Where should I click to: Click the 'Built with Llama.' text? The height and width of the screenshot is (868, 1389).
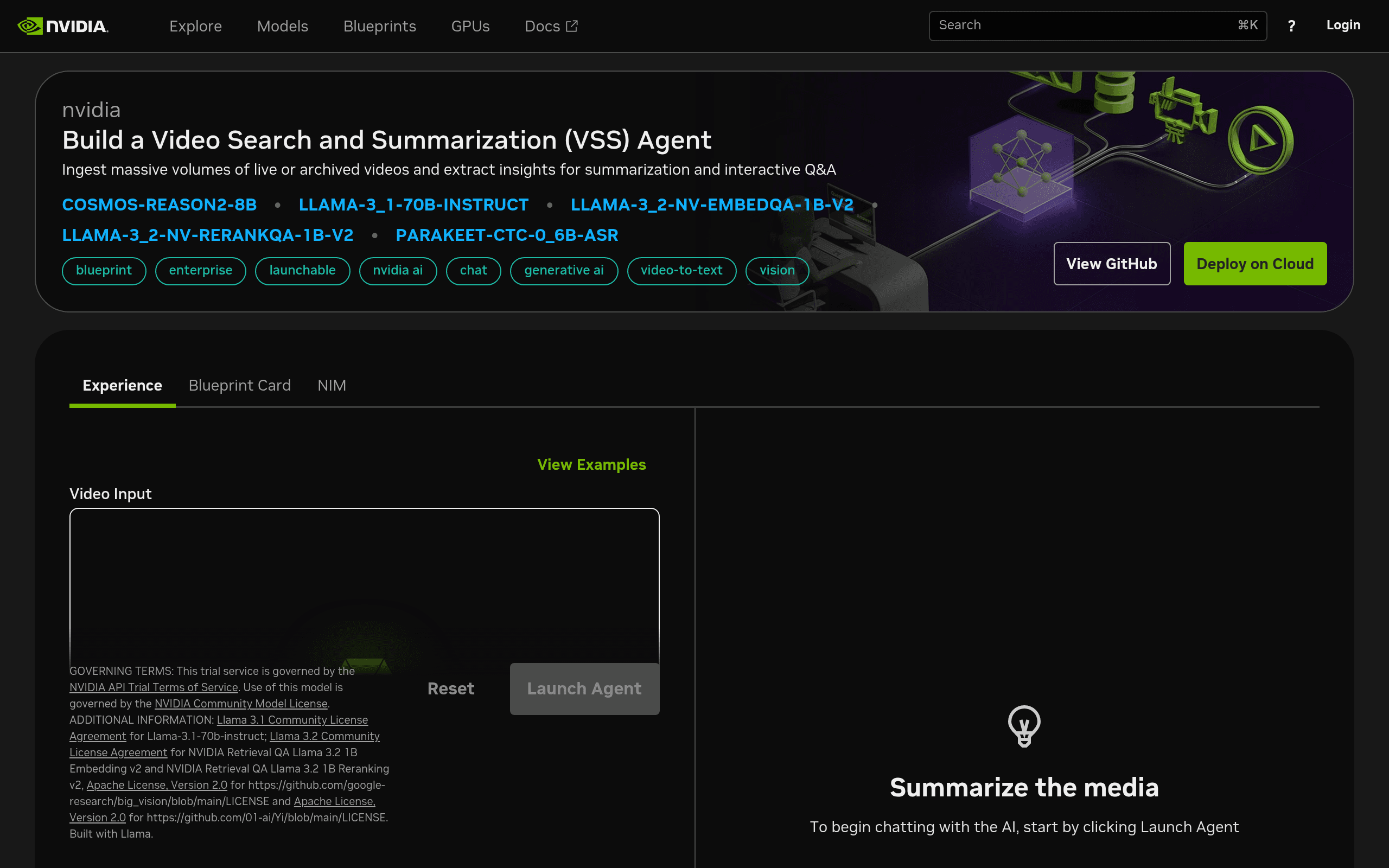111,834
